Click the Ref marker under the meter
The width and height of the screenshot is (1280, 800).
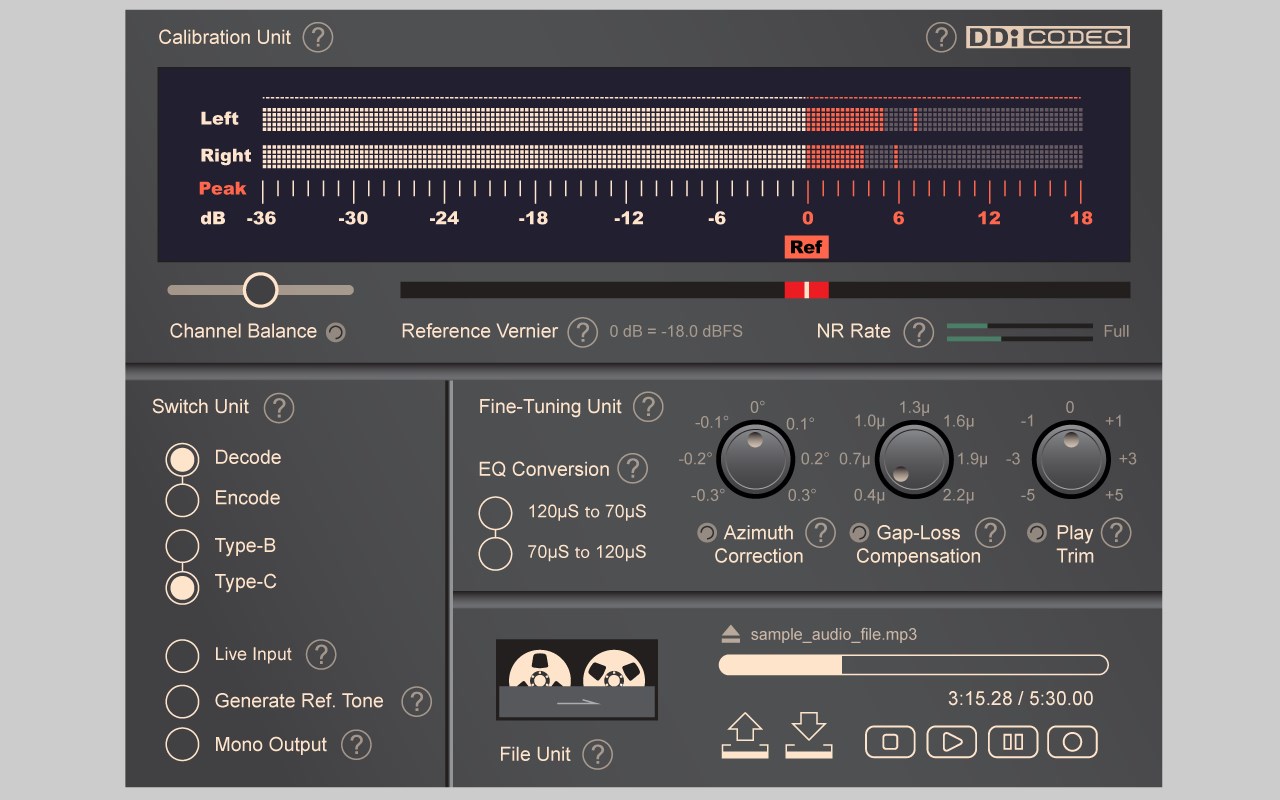coord(806,247)
